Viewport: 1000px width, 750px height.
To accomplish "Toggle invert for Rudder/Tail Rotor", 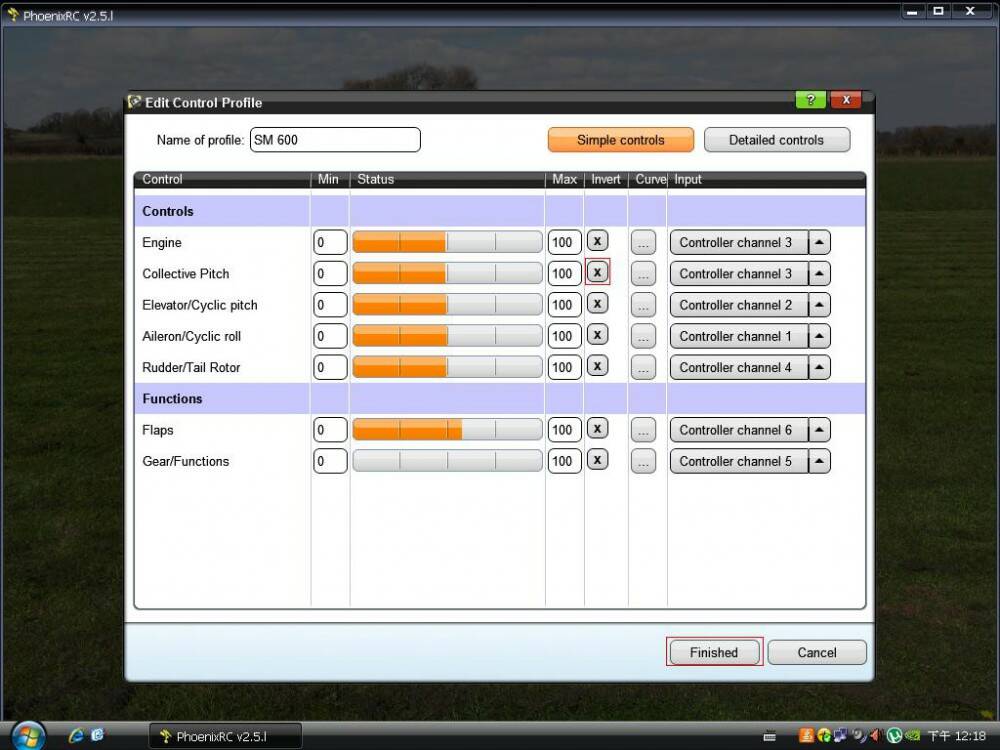I will point(597,366).
